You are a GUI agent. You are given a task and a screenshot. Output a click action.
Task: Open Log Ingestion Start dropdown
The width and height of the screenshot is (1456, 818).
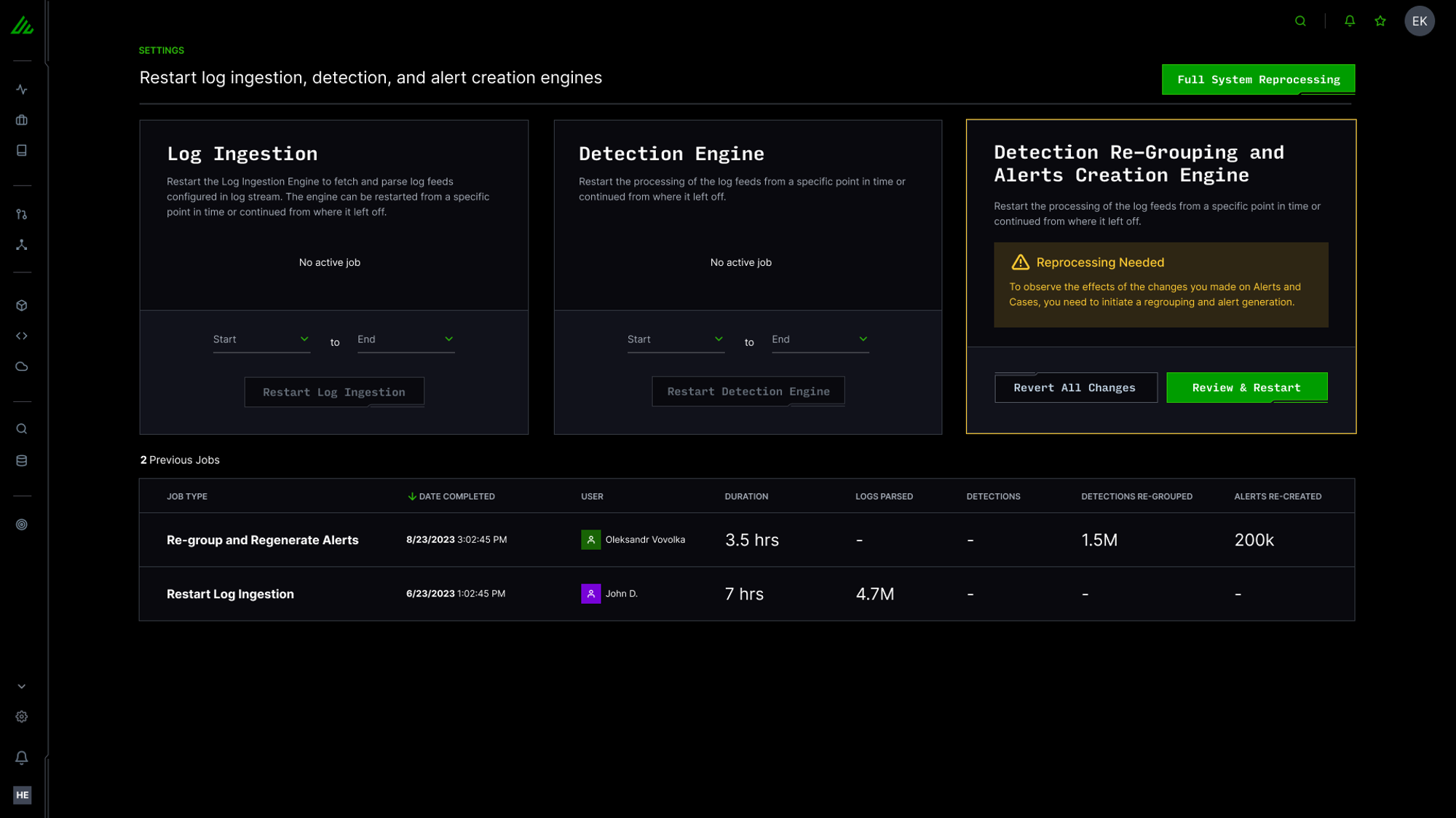click(x=261, y=339)
